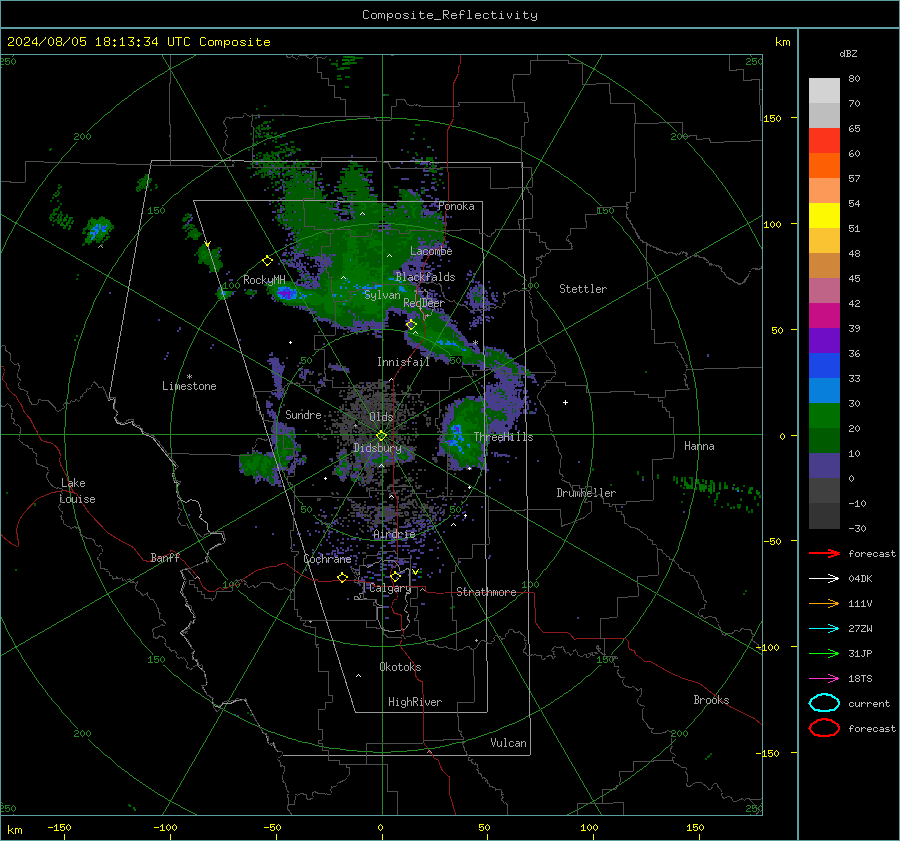Select the 51 dBZ yellow color swatch

pos(824,215)
